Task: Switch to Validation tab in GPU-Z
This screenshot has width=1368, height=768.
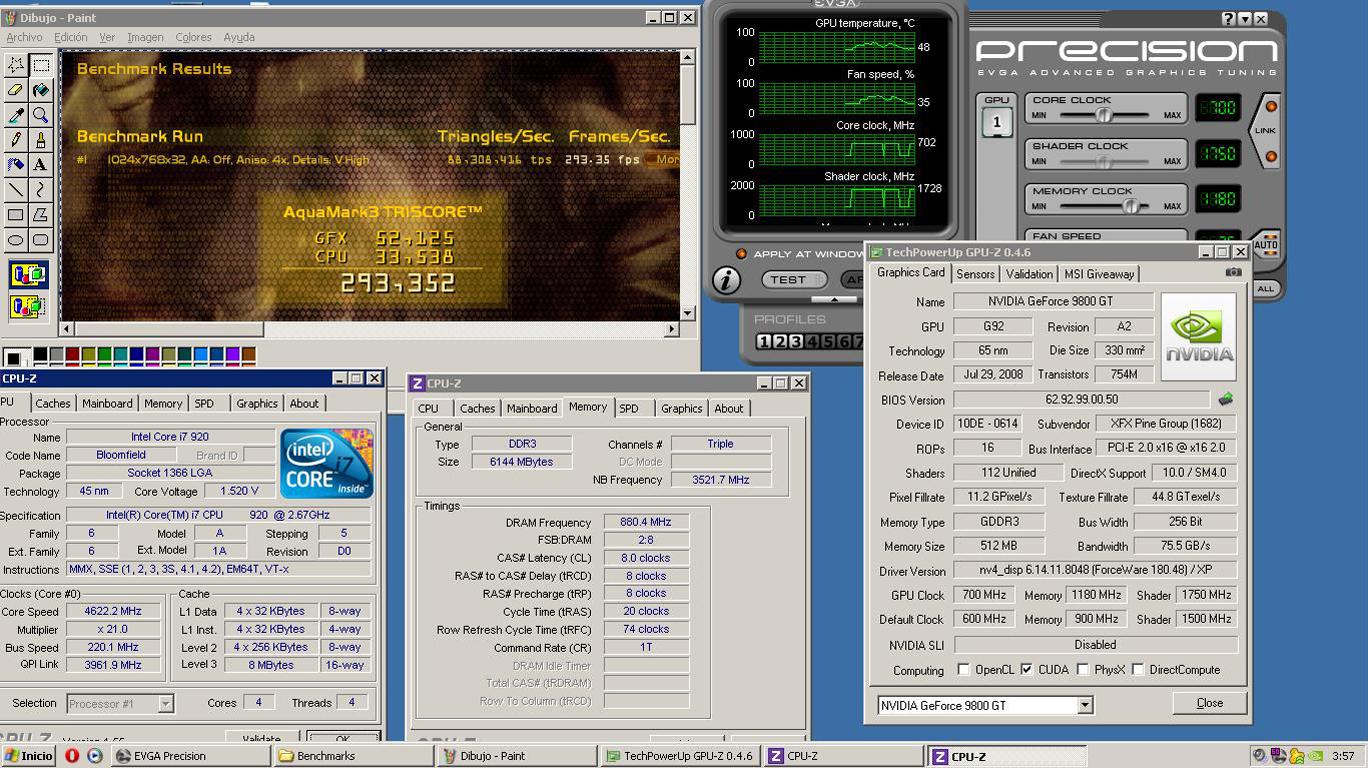Action: point(1029,274)
